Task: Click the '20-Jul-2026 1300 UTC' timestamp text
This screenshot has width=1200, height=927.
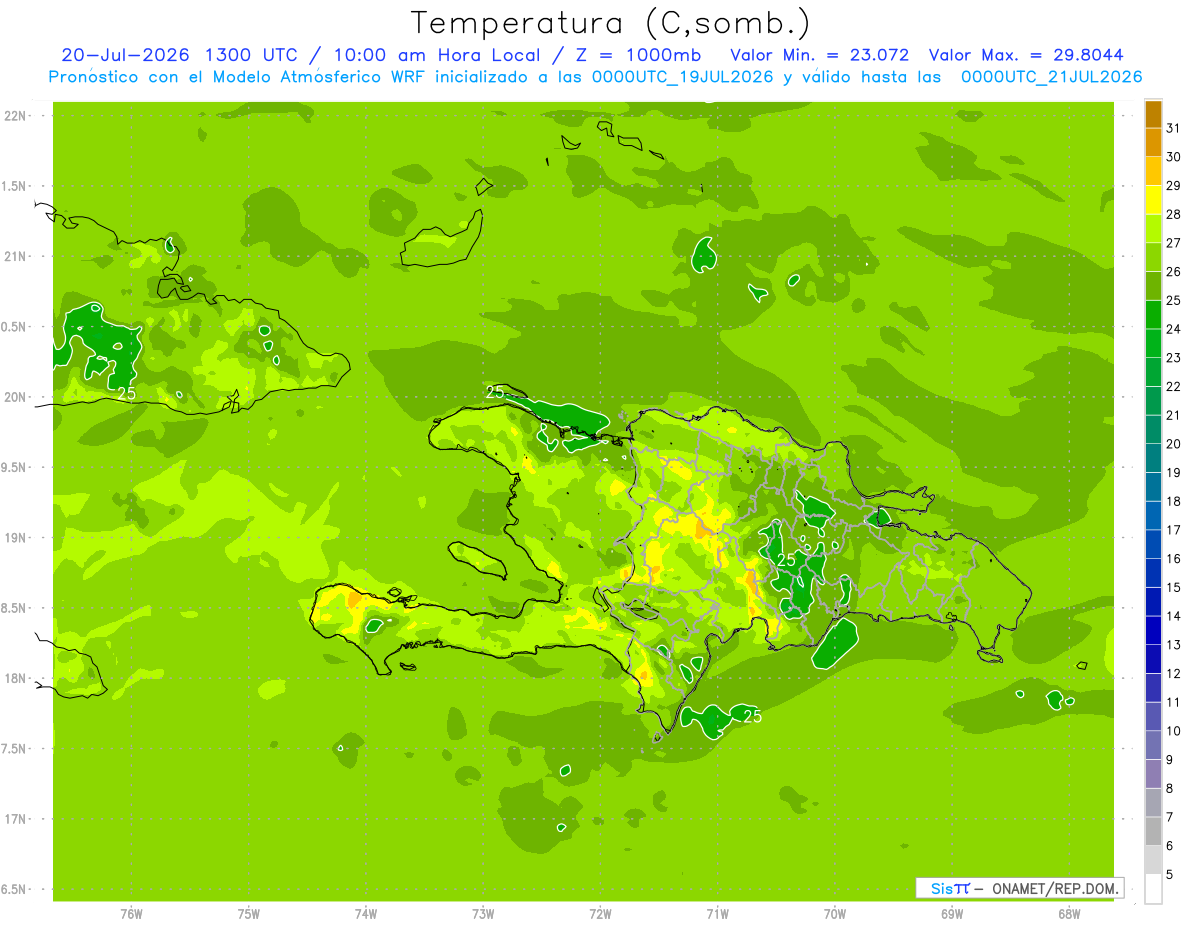Action: coord(179,55)
